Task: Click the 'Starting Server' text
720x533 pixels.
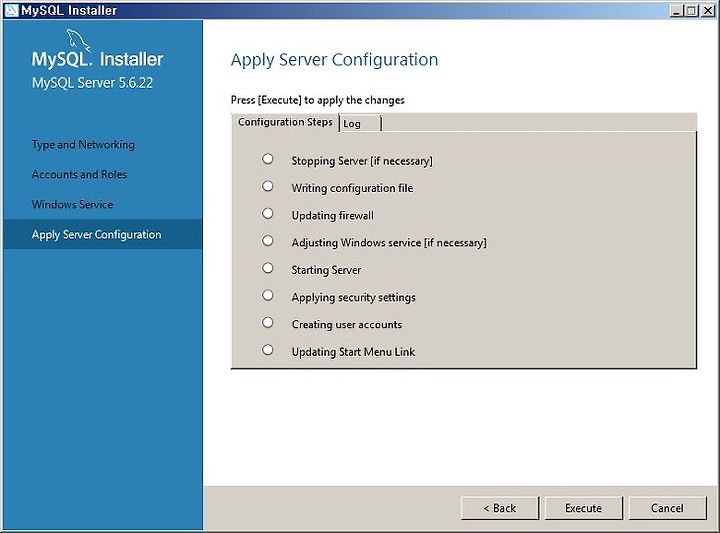Action: 326,270
